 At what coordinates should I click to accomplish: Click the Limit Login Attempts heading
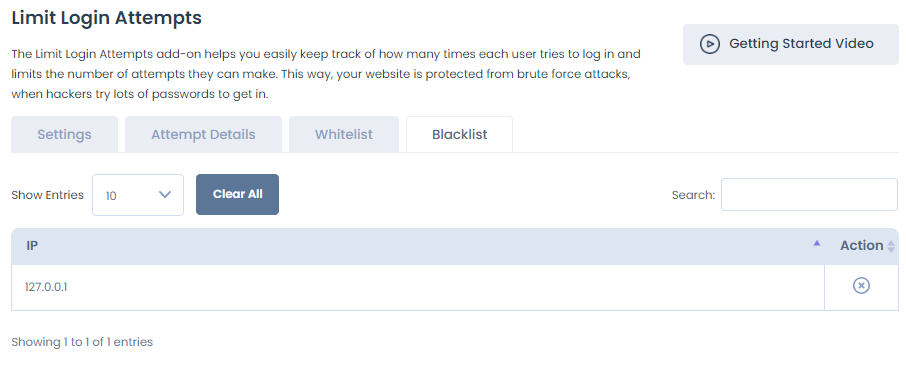(x=106, y=18)
